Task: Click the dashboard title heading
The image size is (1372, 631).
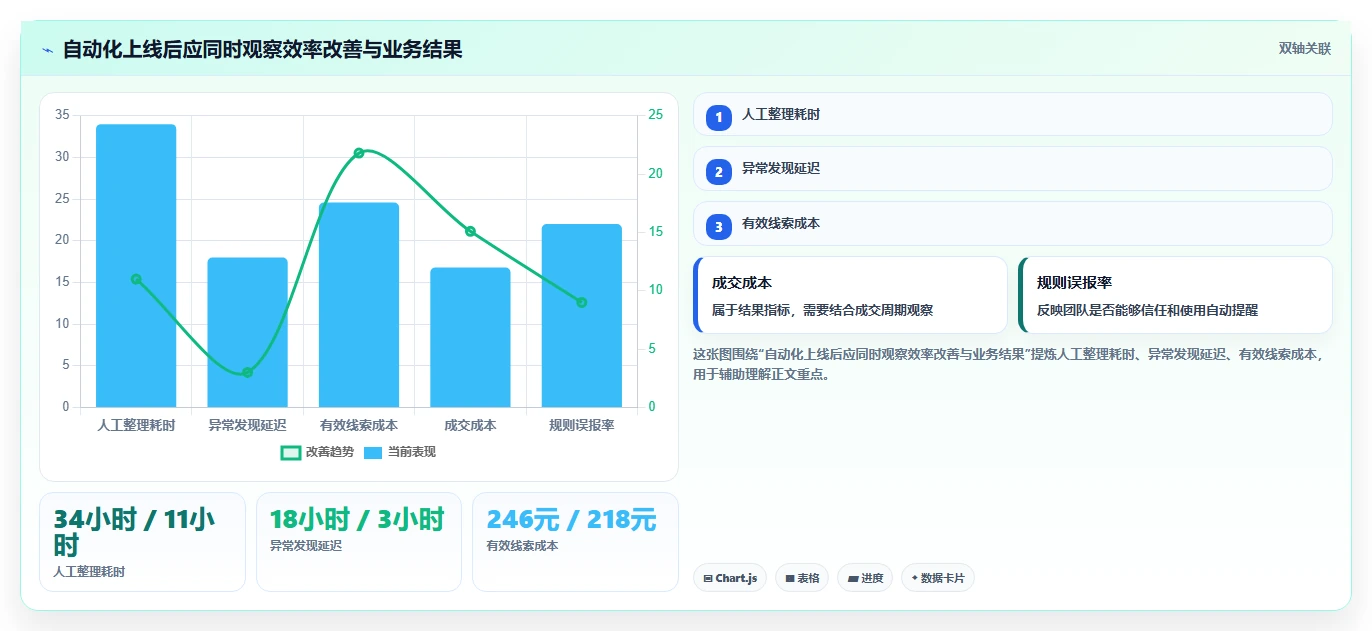Action: (x=263, y=49)
